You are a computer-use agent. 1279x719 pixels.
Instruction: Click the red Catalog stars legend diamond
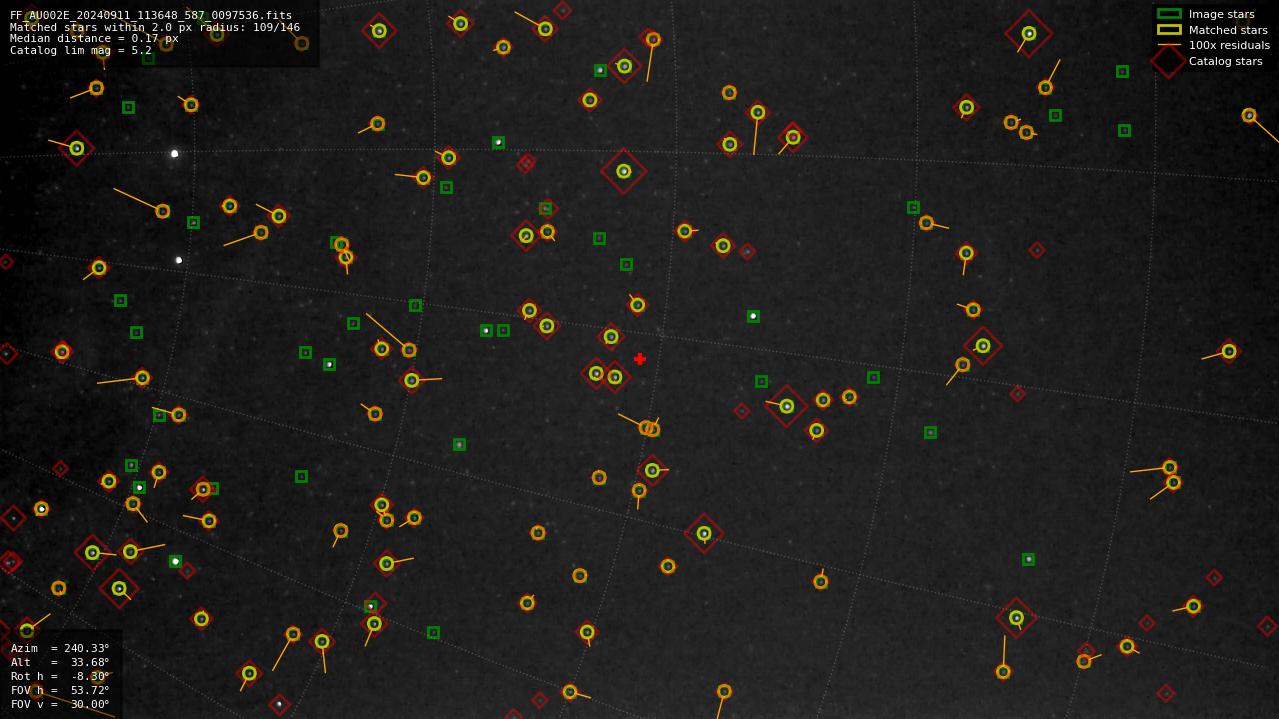(1169, 61)
